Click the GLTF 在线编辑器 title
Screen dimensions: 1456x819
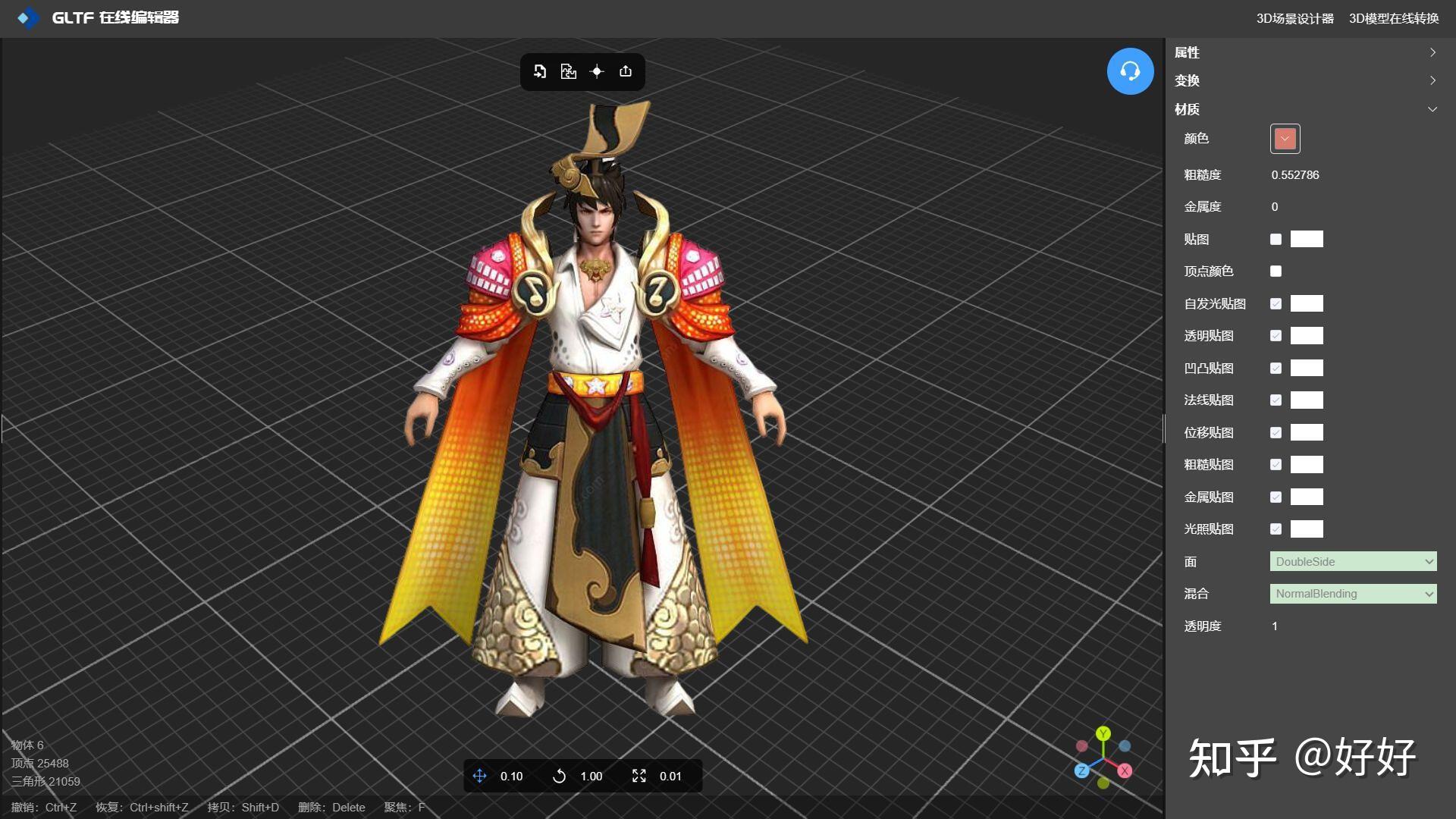point(115,17)
